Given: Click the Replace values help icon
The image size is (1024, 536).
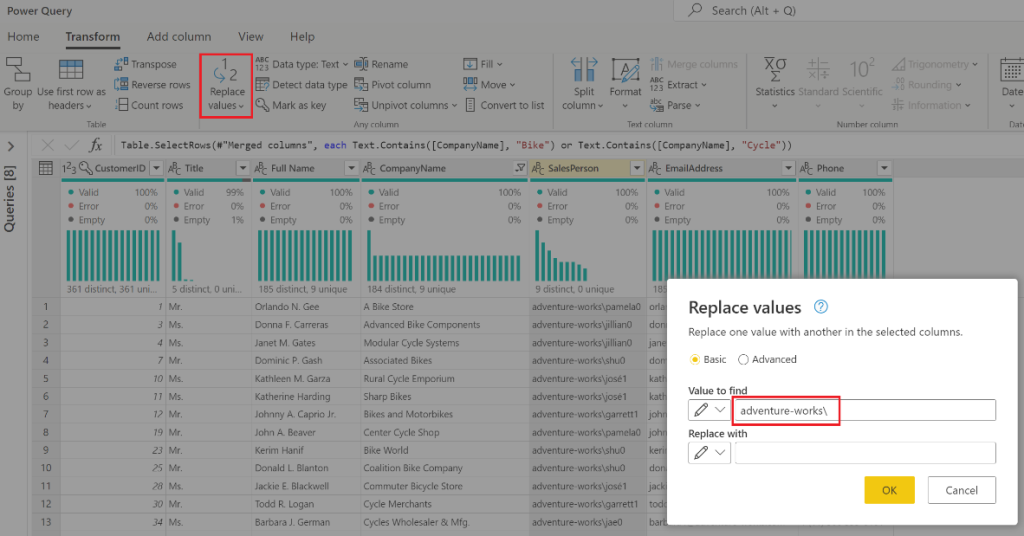Looking at the screenshot, I should pyautogui.click(x=821, y=307).
